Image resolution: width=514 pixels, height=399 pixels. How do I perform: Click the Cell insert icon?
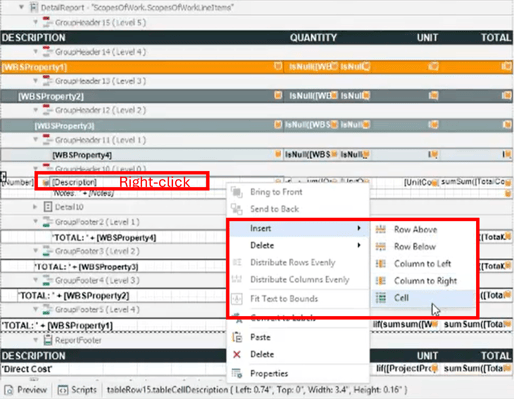point(381,298)
